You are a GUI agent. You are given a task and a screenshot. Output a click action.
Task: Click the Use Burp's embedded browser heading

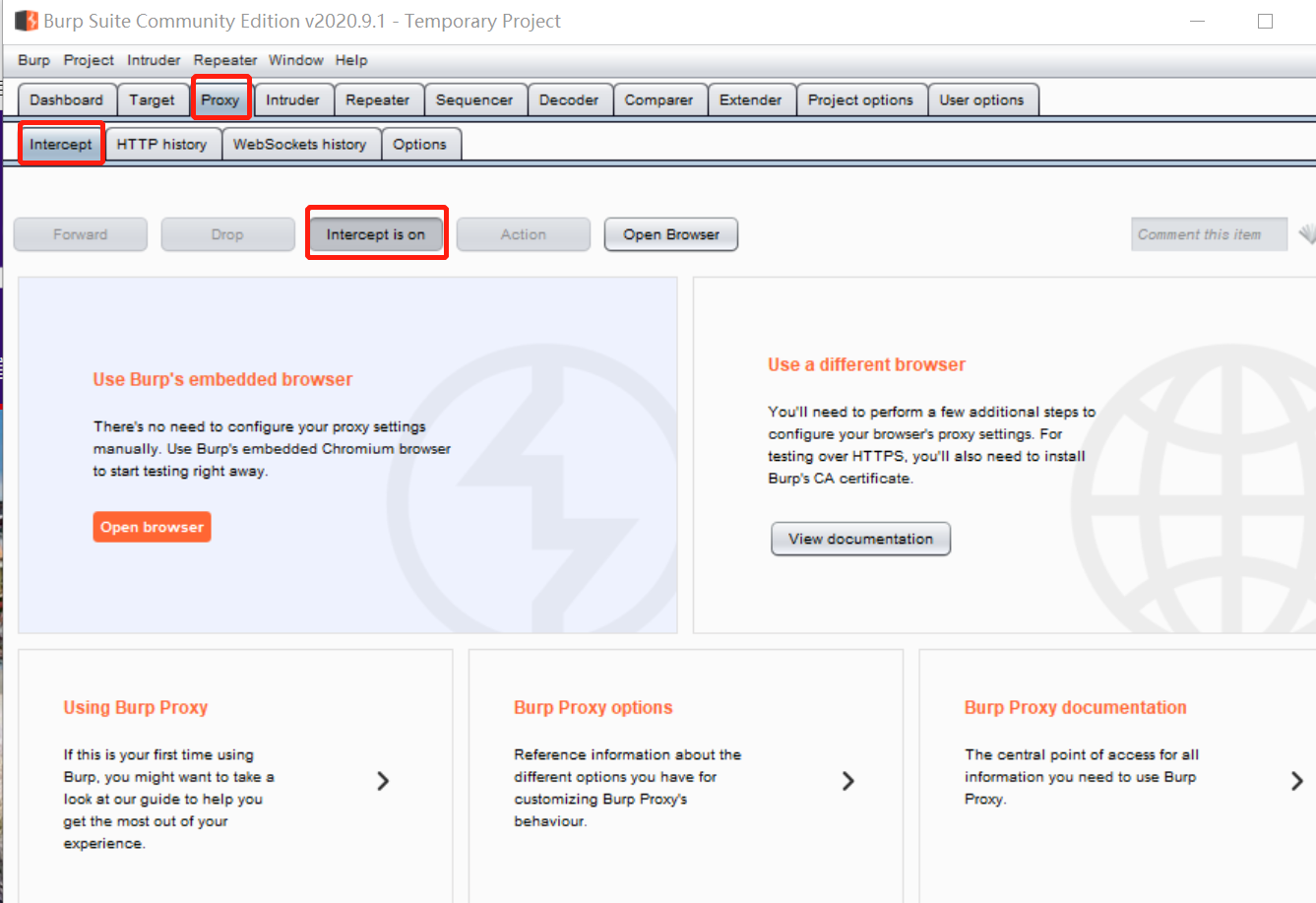222,379
